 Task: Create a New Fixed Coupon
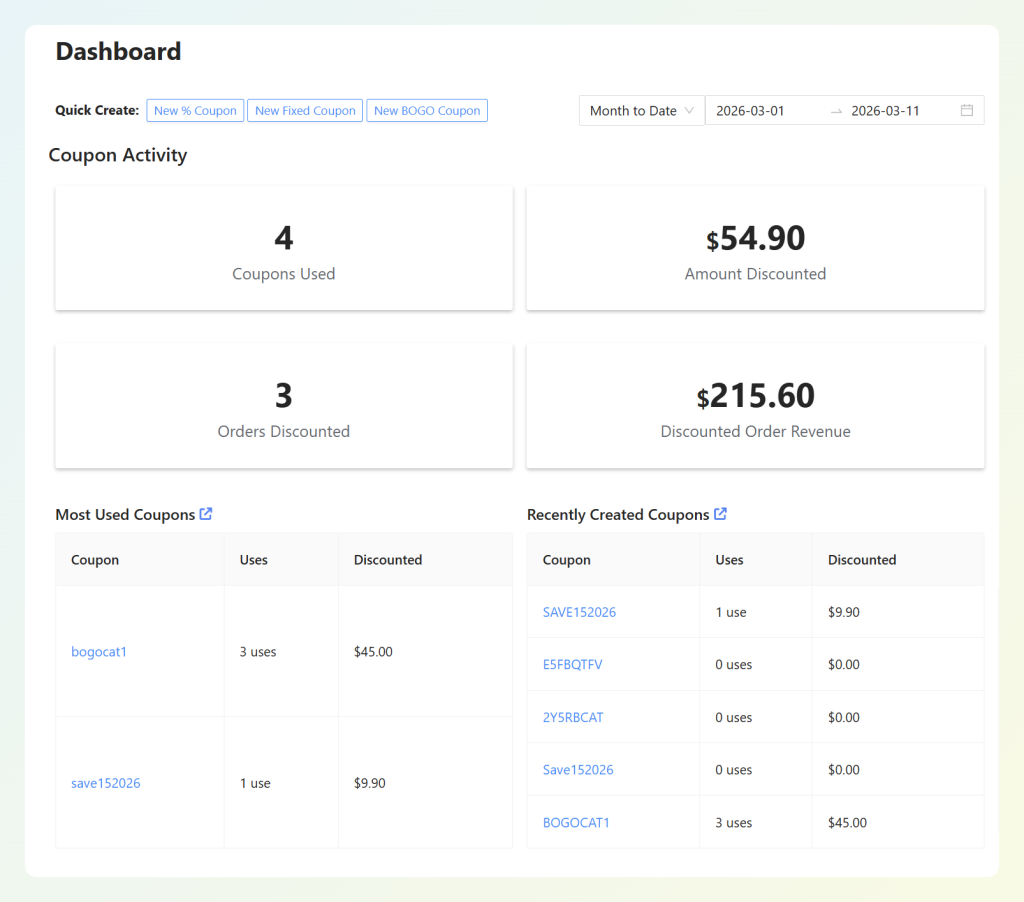point(304,110)
